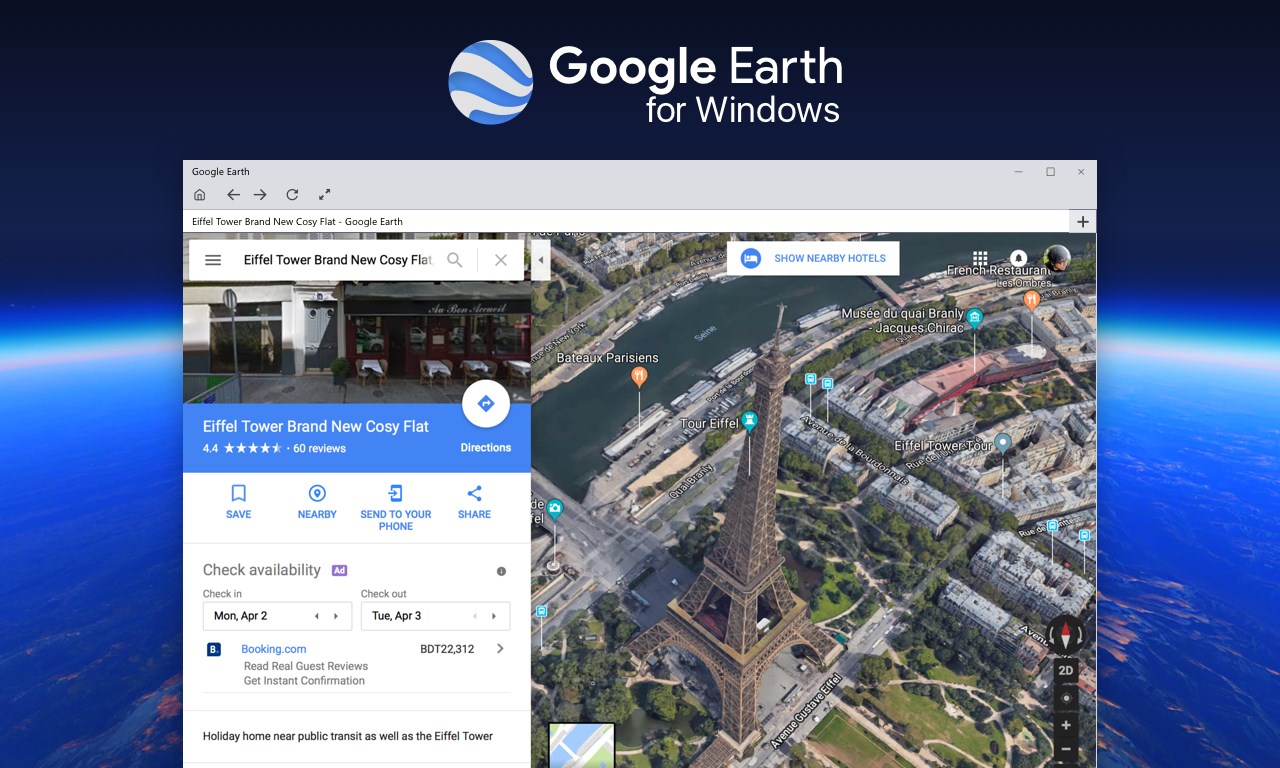1280x768 pixels.
Task: Open the account profile avatar
Action: (x=1056, y=259)
